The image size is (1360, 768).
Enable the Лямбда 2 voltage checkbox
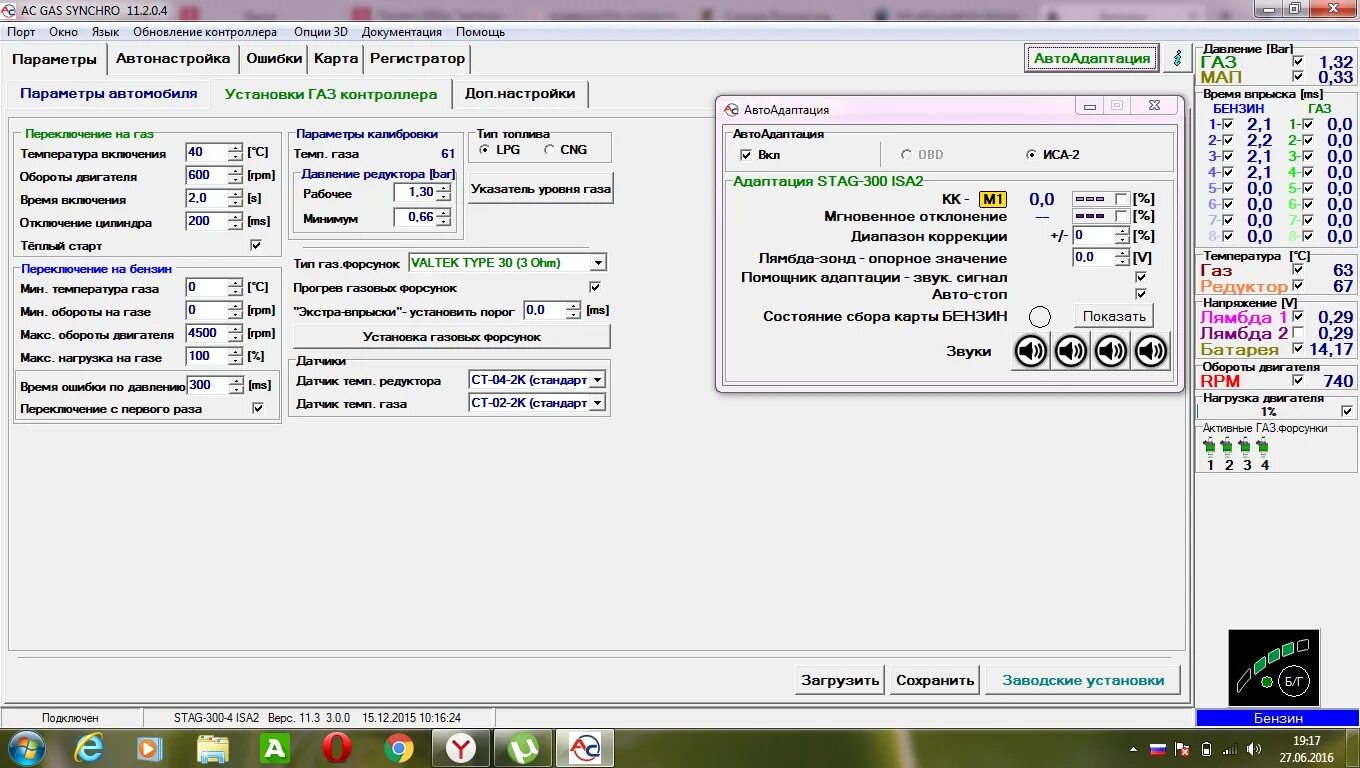pos(1298,333)
